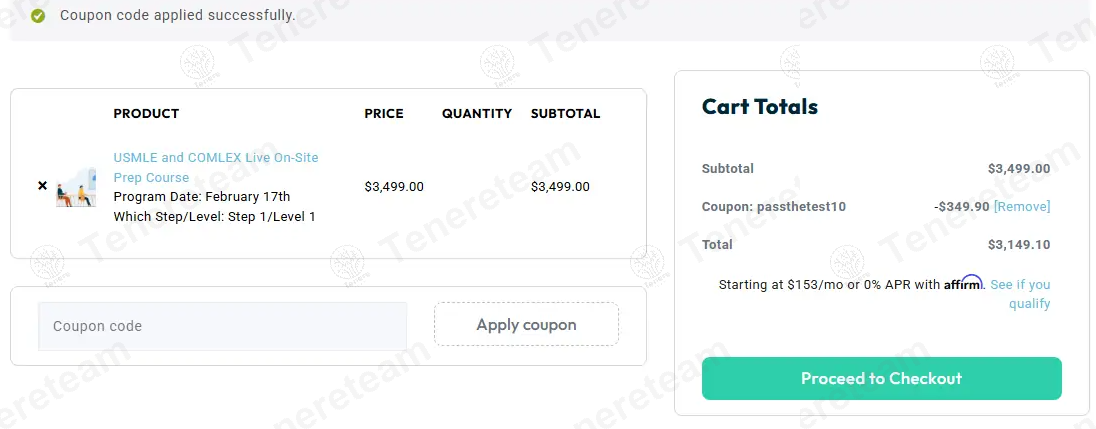The image size is (1096, 429).
Task: Click the PRICE column header
Action: (x=384, y=114)
